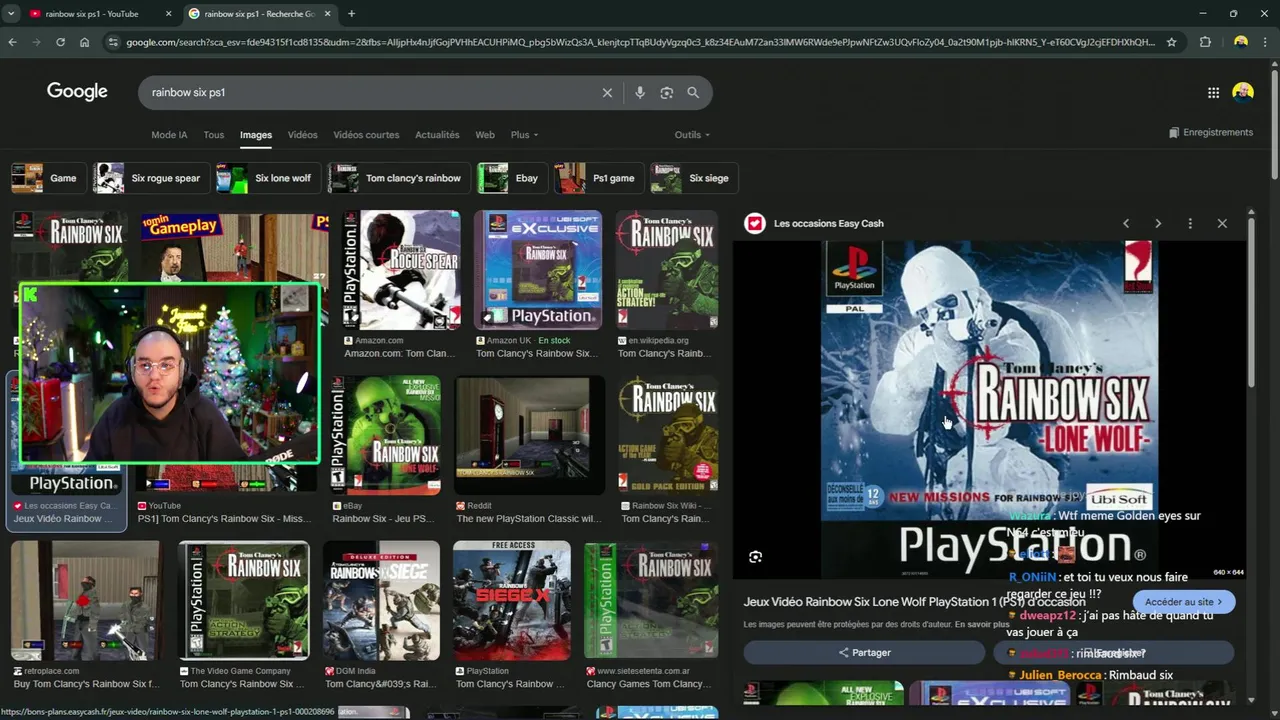Open The Video Game Company image result
The width and height of the screenshot is (1280, 720).
coord(244,600)
